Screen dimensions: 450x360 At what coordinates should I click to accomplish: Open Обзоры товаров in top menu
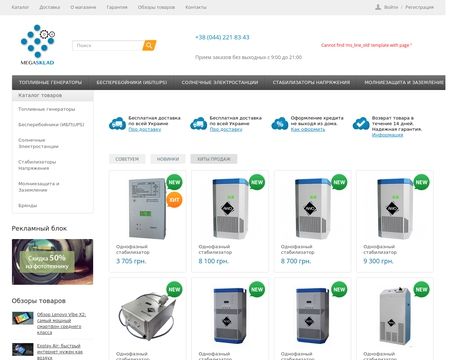pos(156,7)
